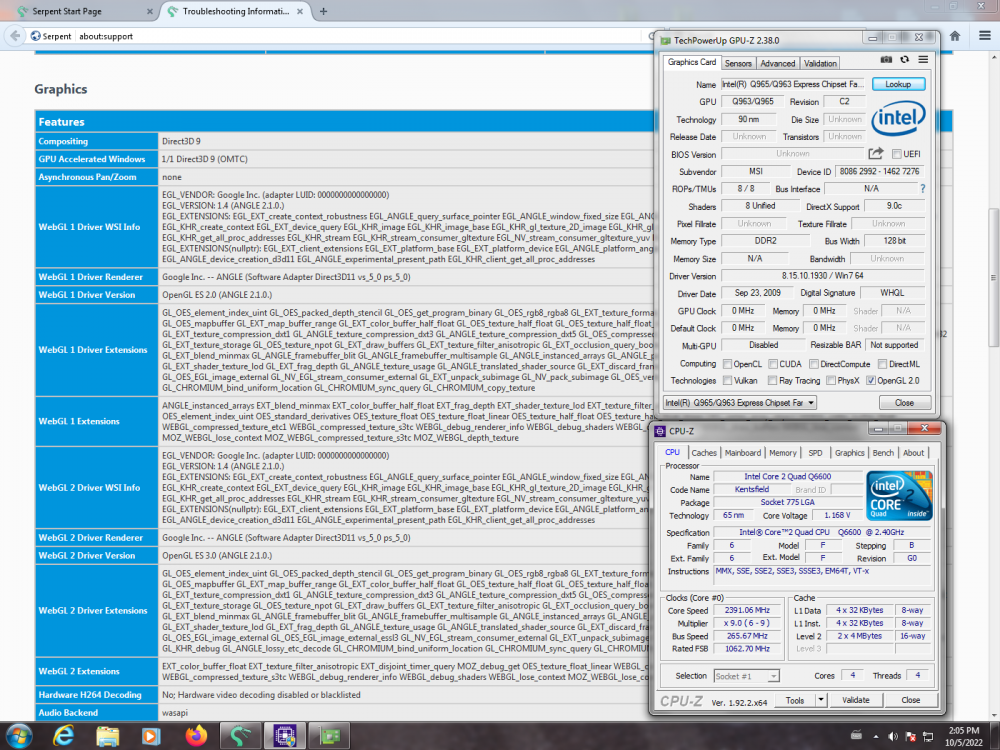The image size is (1000, 750).
Task: Click the volume speaker tray icon
Action: pyautogui.click(x=926, y=735)
